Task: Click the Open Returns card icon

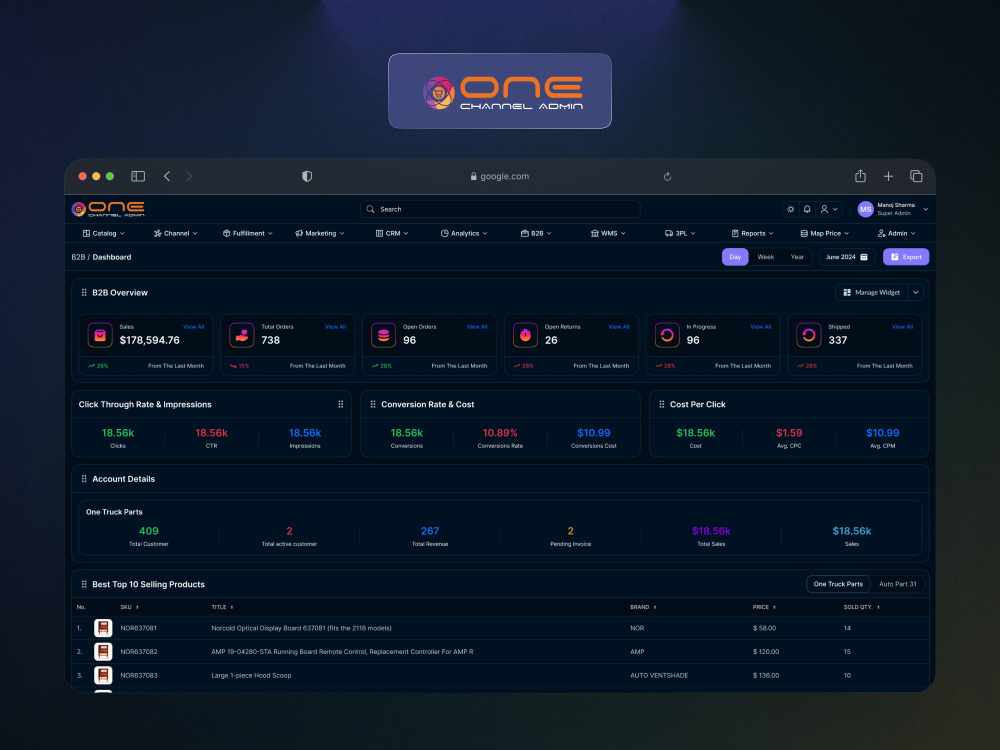Action: (525, 335)
